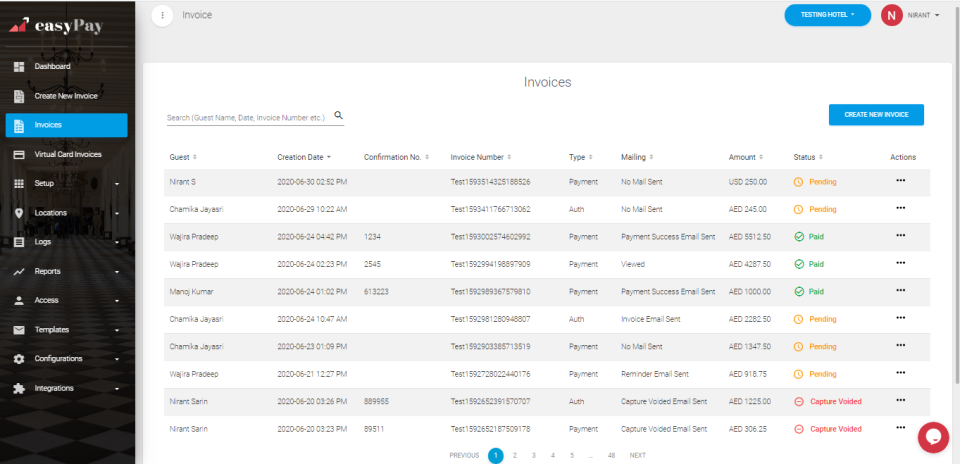Click the Access person icon
This screenshot has width=960, height=464.
[x=19, y=301]
